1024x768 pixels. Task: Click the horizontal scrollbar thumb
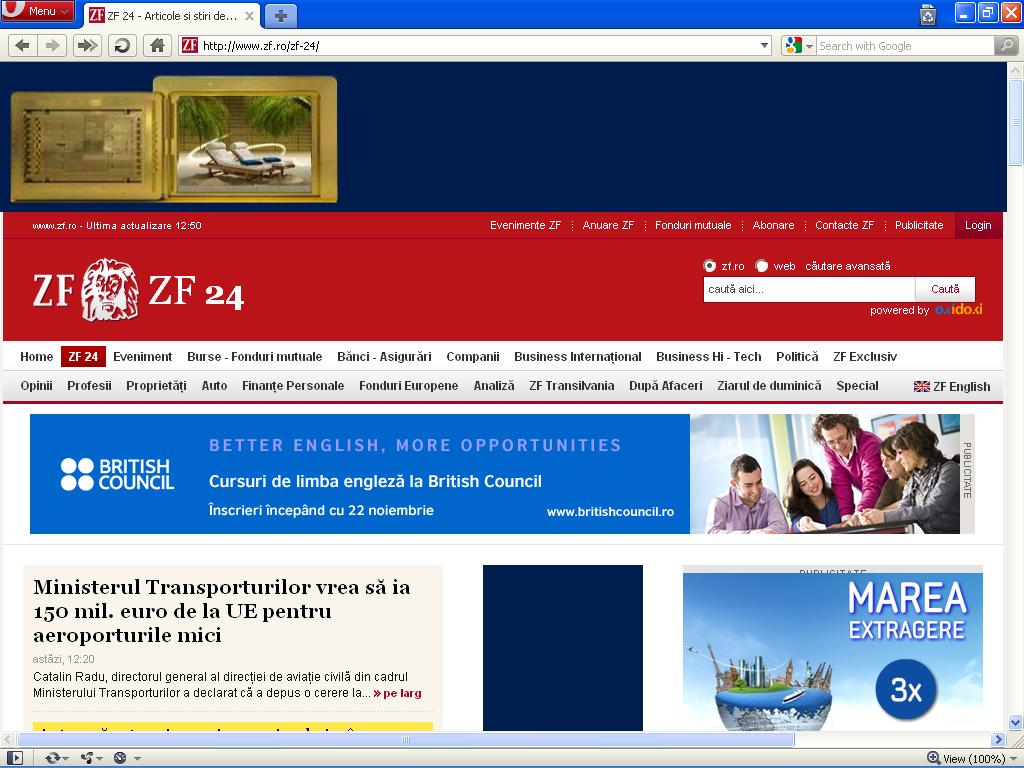pos(406,740)
